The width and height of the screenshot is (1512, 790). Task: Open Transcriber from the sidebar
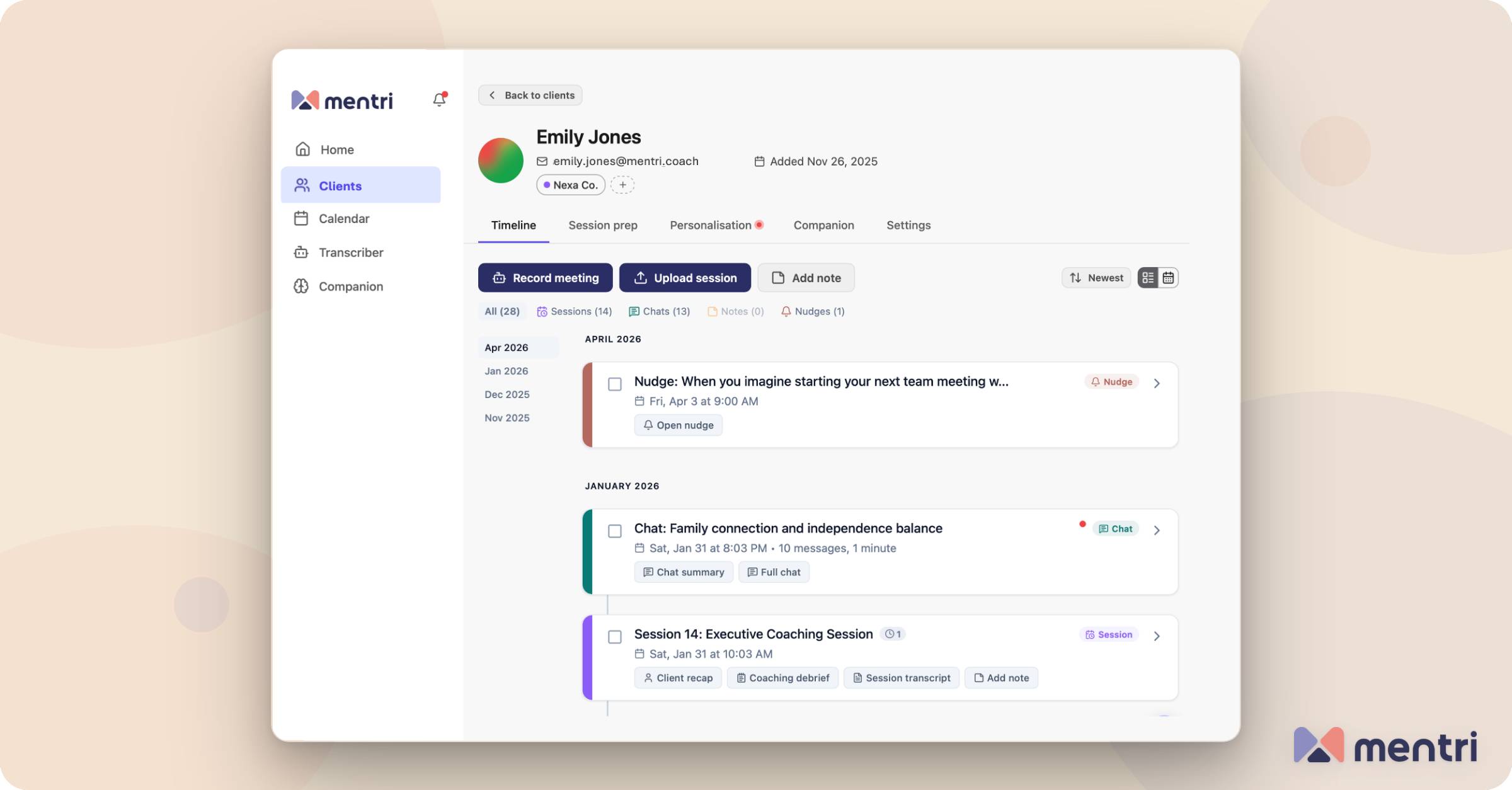click(x=350, y=253)
